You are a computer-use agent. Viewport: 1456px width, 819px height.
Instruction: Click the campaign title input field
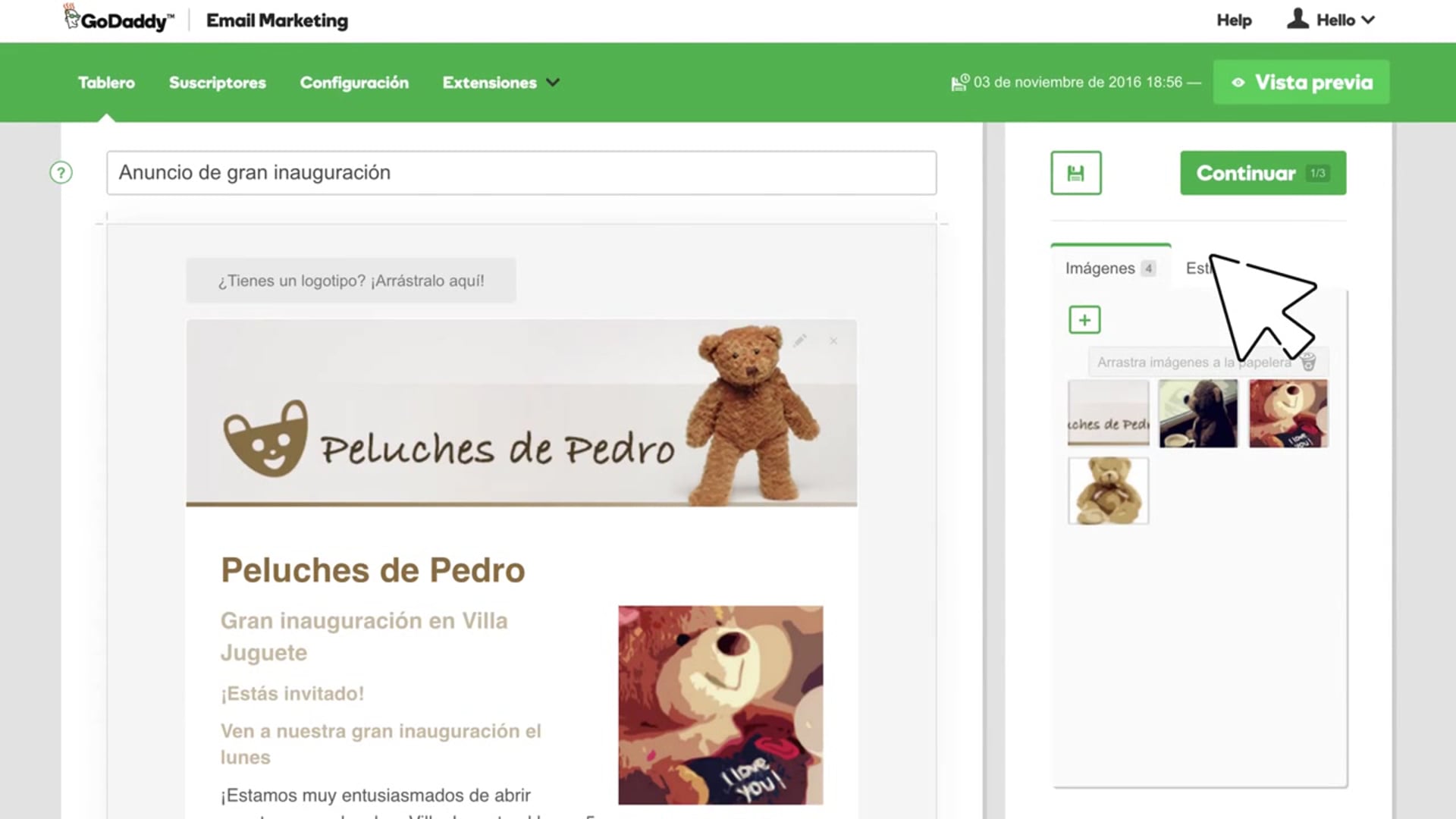coord(520,173)
